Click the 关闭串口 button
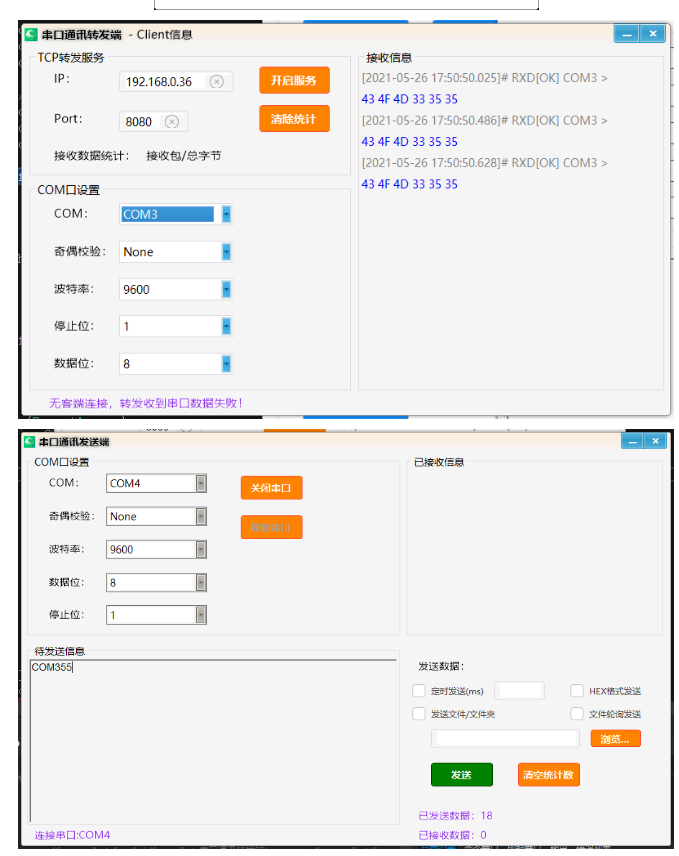 tap(271, 488)
